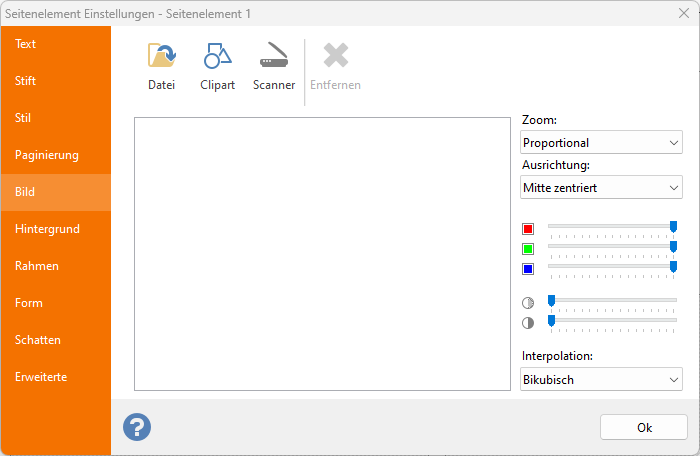
Task: Click the red color channel swatch
Action: tap(528, 229)
